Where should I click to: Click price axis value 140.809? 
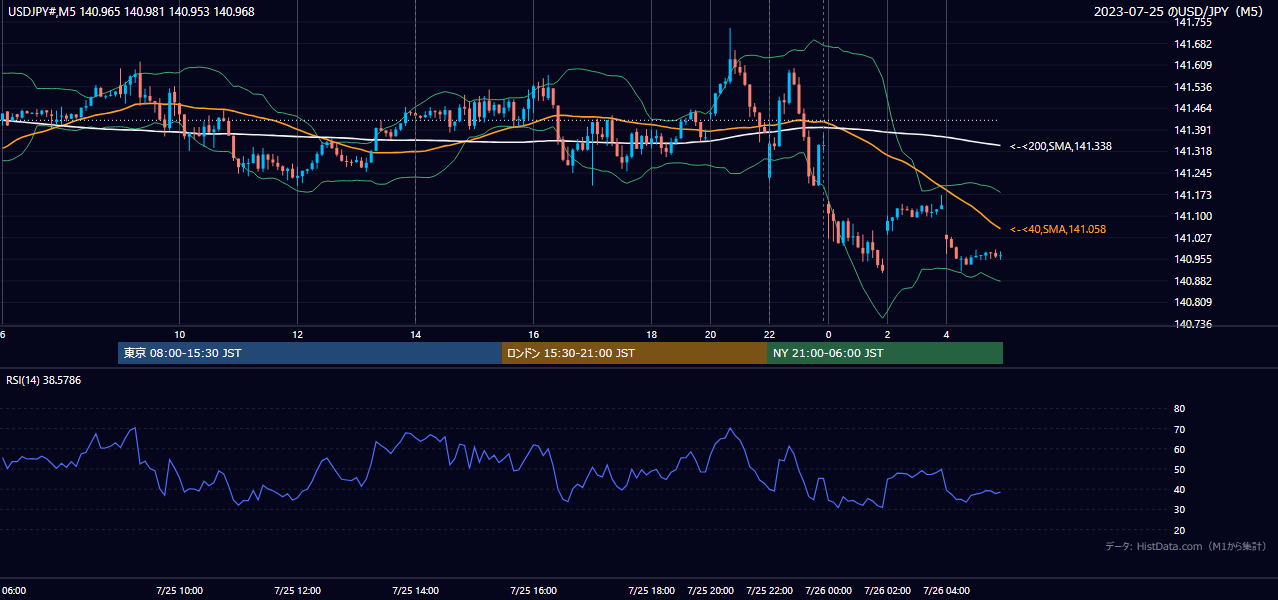pos(1194,302)
